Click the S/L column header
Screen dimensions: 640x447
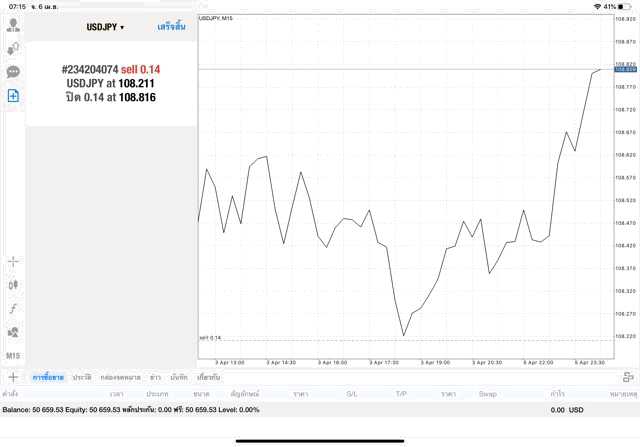tap(352, 394)
